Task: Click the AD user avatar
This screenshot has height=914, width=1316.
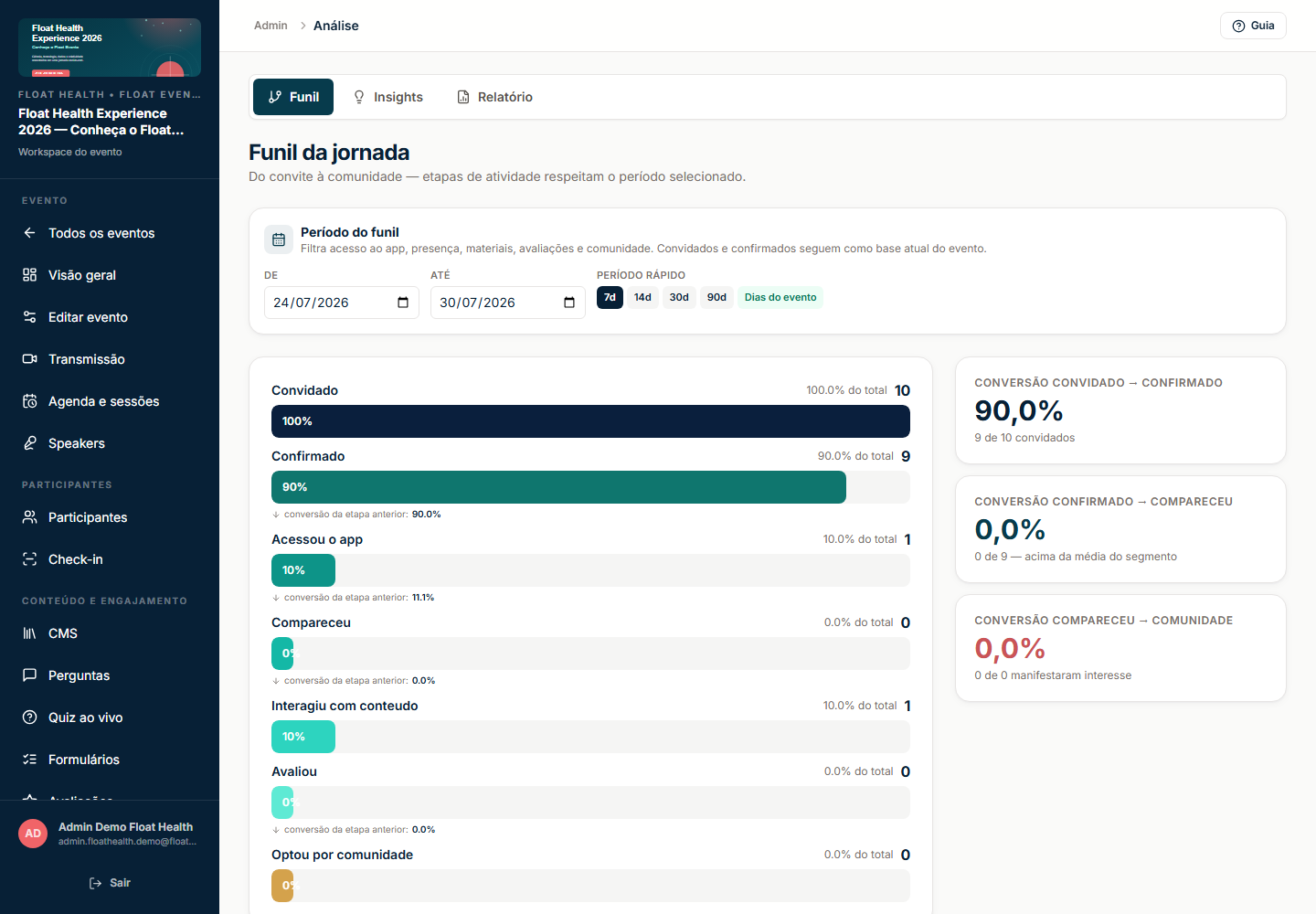Action: [33, 834]
